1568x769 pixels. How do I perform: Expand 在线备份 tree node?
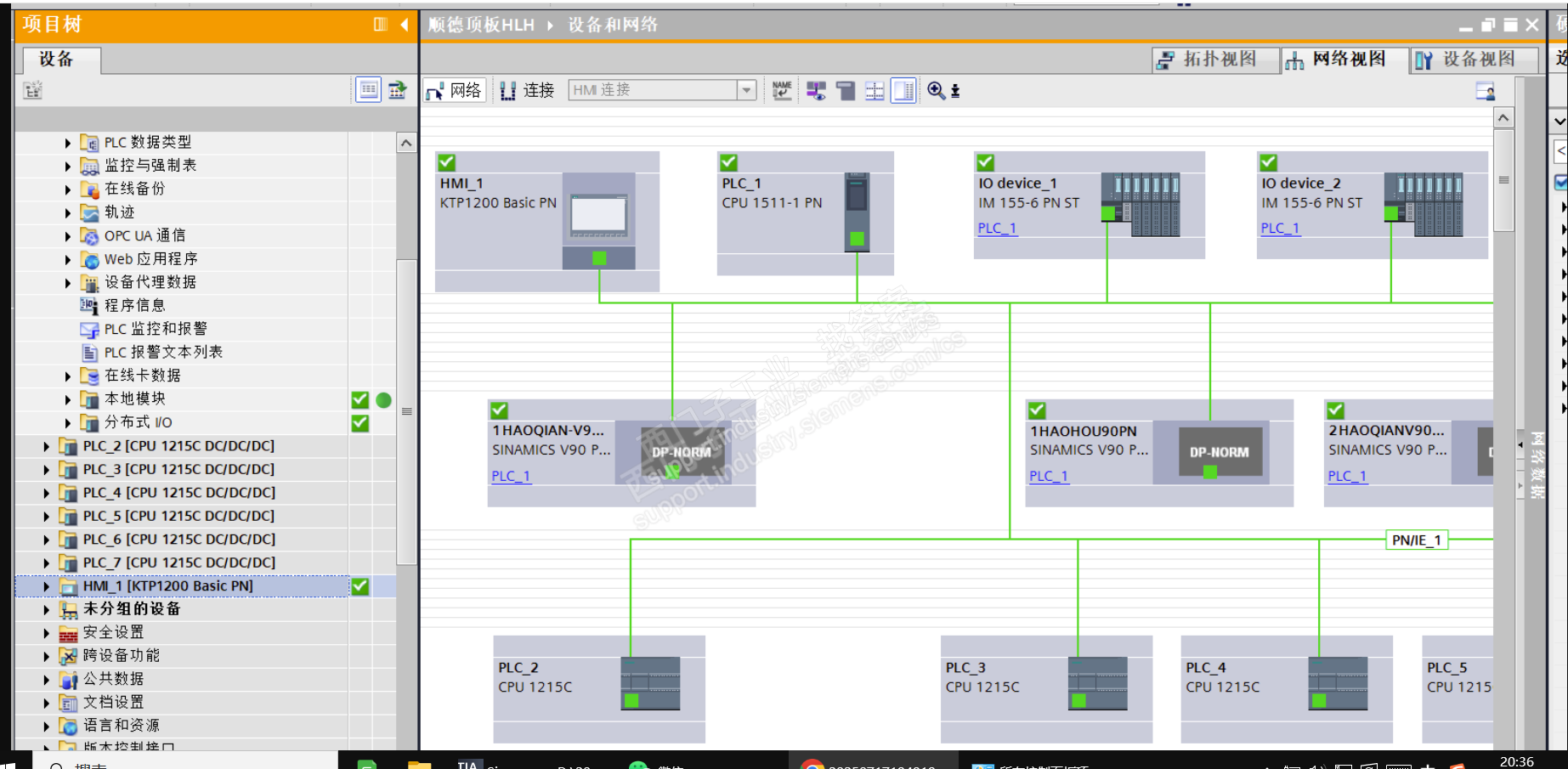coord(68,189)
